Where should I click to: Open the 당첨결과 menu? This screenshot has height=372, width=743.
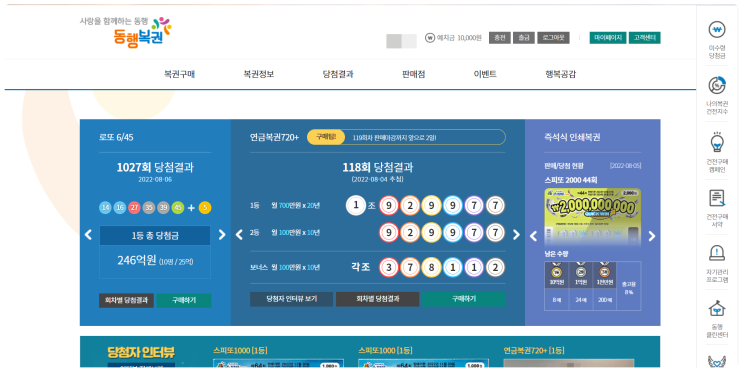click(x=338, y=74)
